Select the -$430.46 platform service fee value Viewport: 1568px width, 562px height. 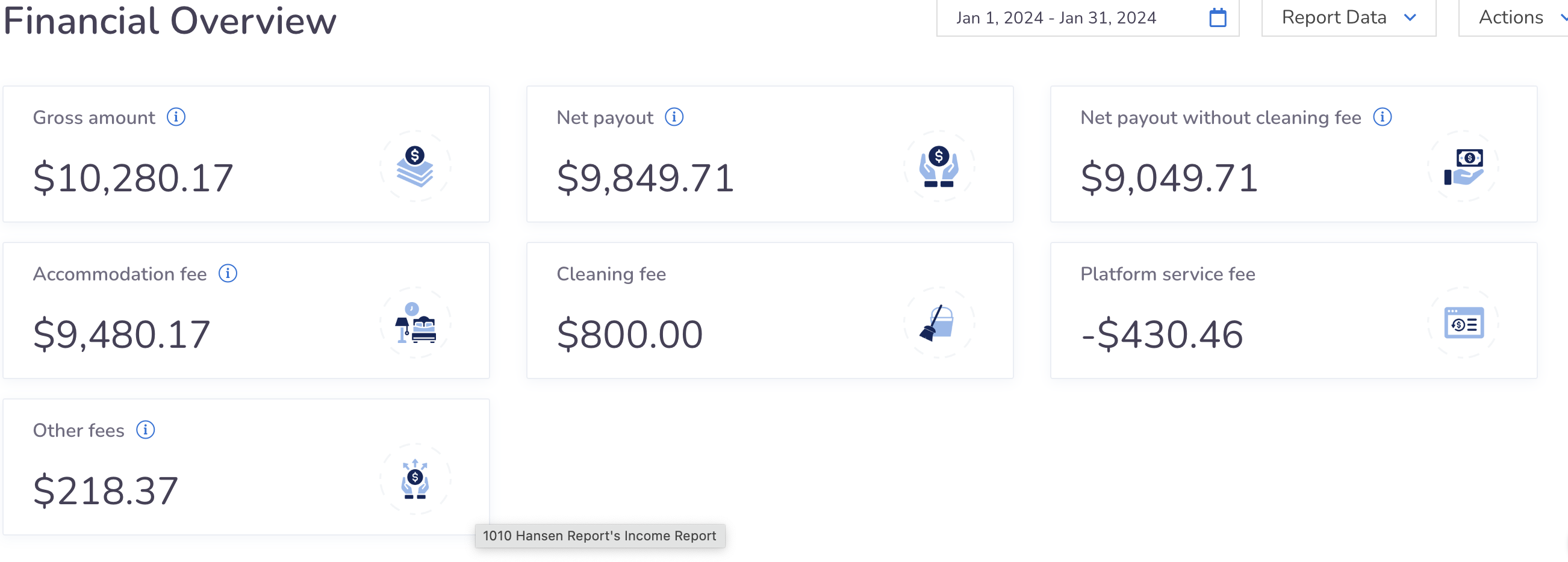[x=1162, y=335]
